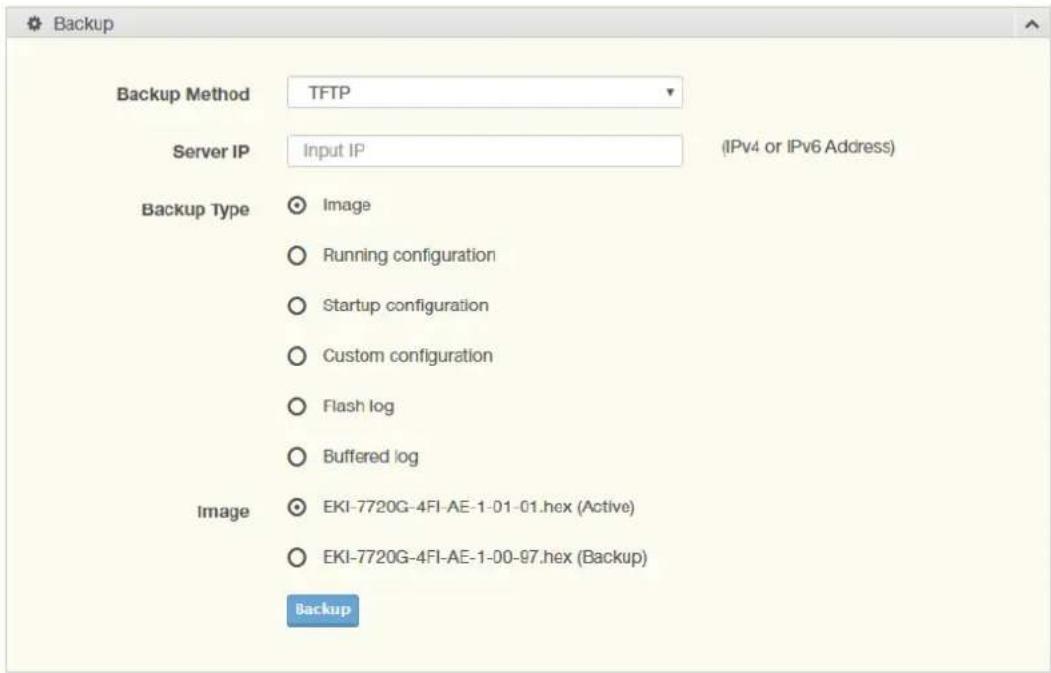This screenshot has height=673, width=1051.
Task: Choose Flash log backup type
Action: click(297, 406)
